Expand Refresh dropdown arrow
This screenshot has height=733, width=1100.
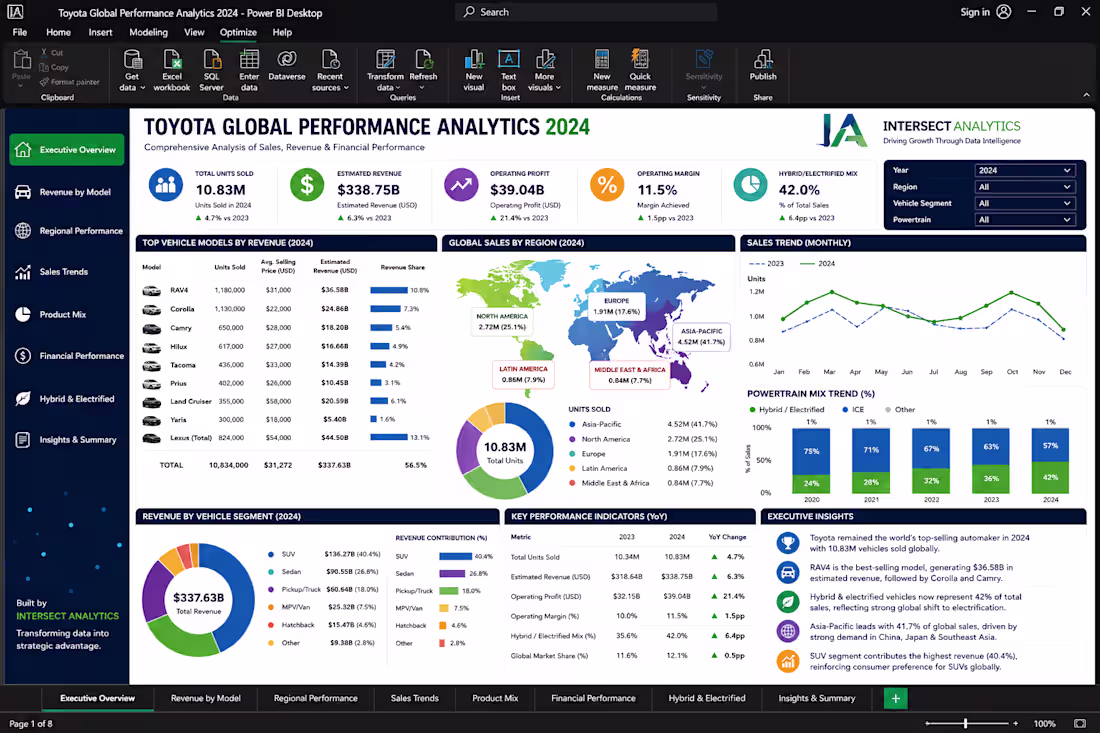tap(422, 88)
